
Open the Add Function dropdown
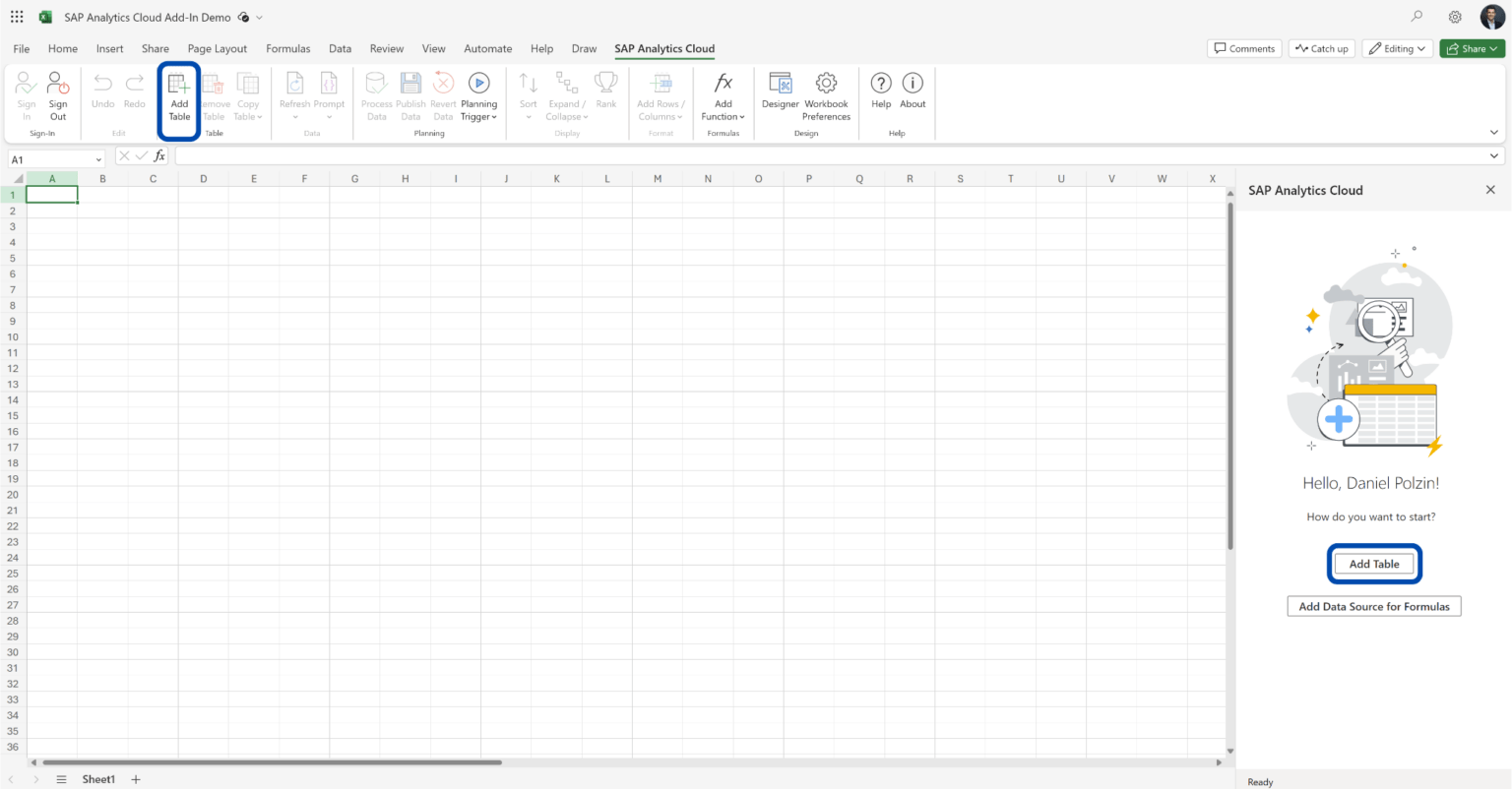[x=723, y=96]
